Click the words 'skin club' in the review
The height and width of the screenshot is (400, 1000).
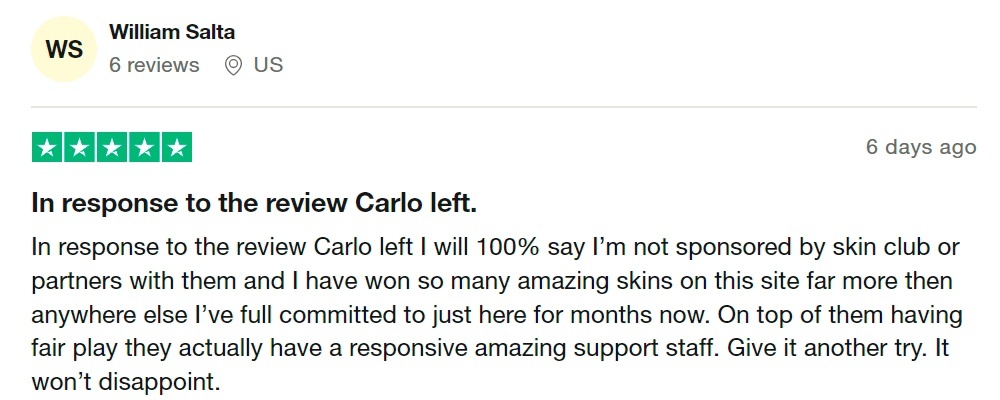click(882, 247)
